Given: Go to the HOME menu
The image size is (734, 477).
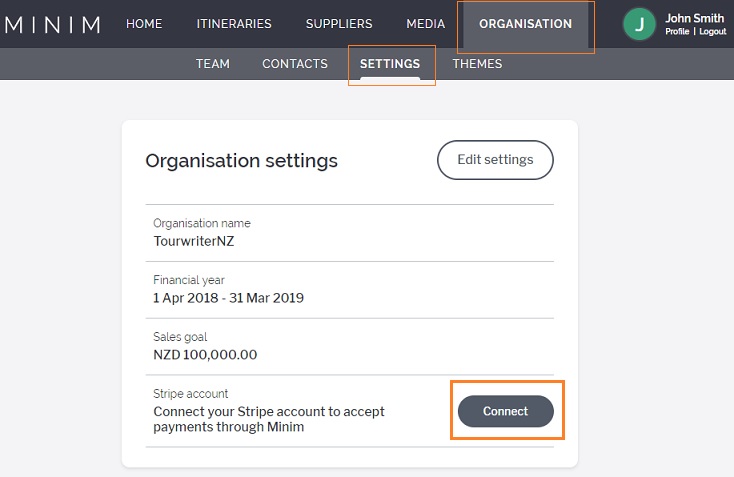Looking at the screenshot, I should click(144, 24).
